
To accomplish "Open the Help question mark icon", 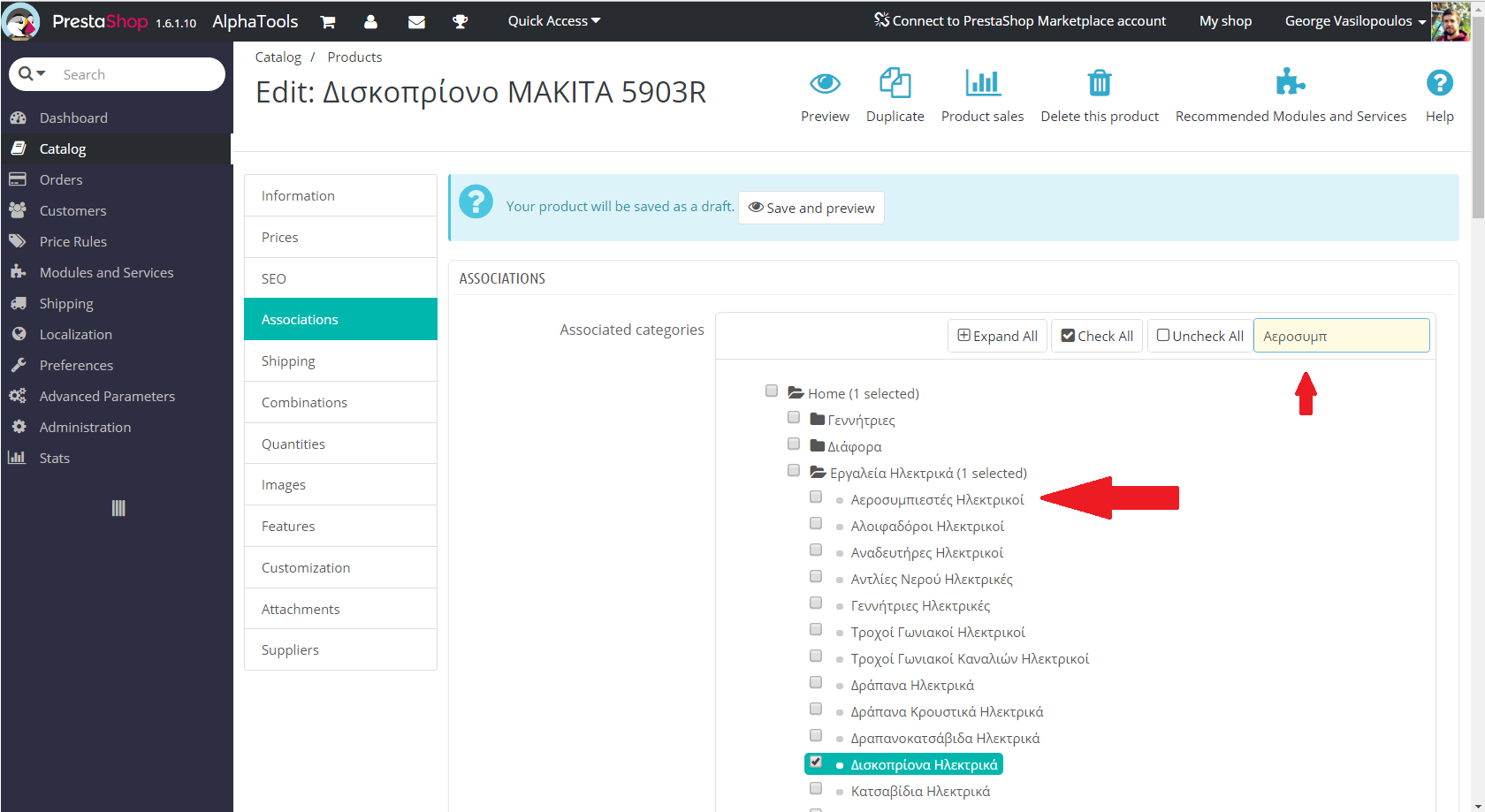I will 1440,83.
